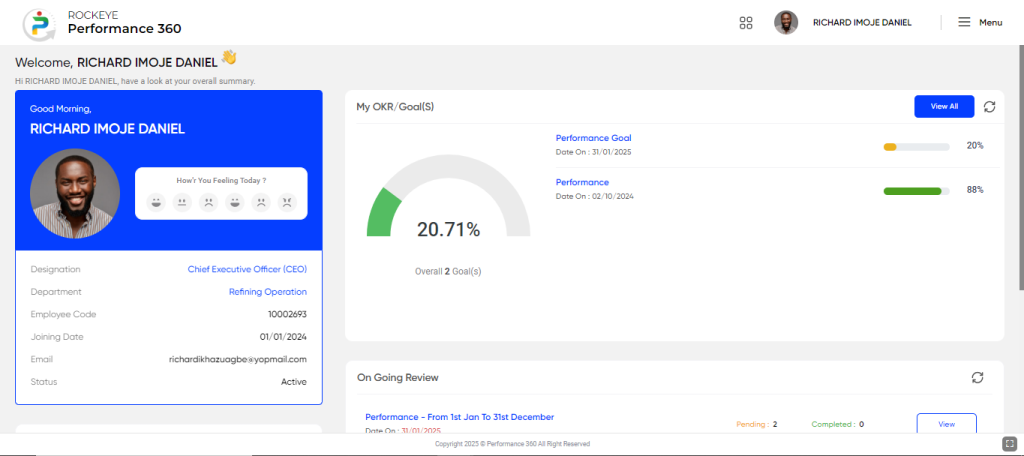Select the angry mood face

[287, 202]
